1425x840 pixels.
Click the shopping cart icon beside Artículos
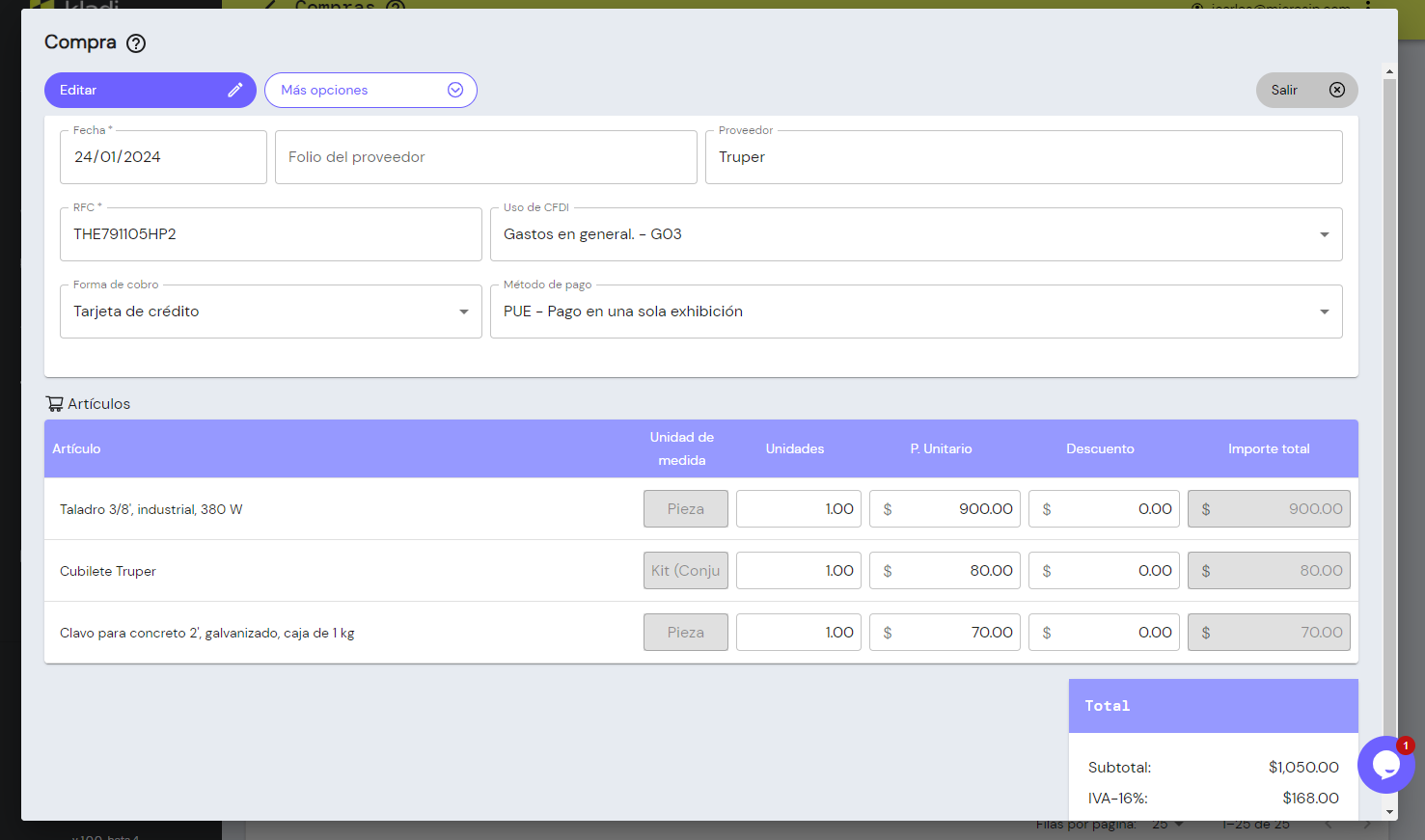[x=54, y=404]
